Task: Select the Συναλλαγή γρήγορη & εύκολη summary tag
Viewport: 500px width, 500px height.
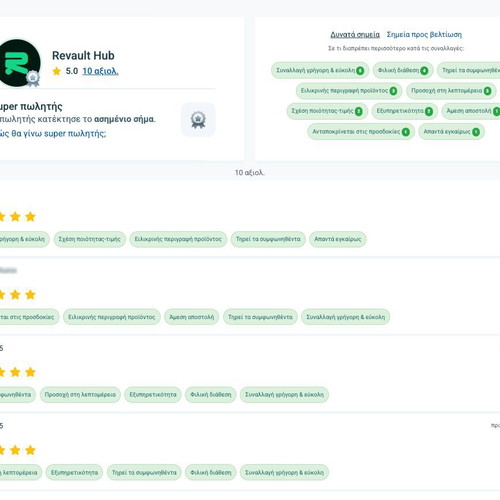Action: [320, 70]
